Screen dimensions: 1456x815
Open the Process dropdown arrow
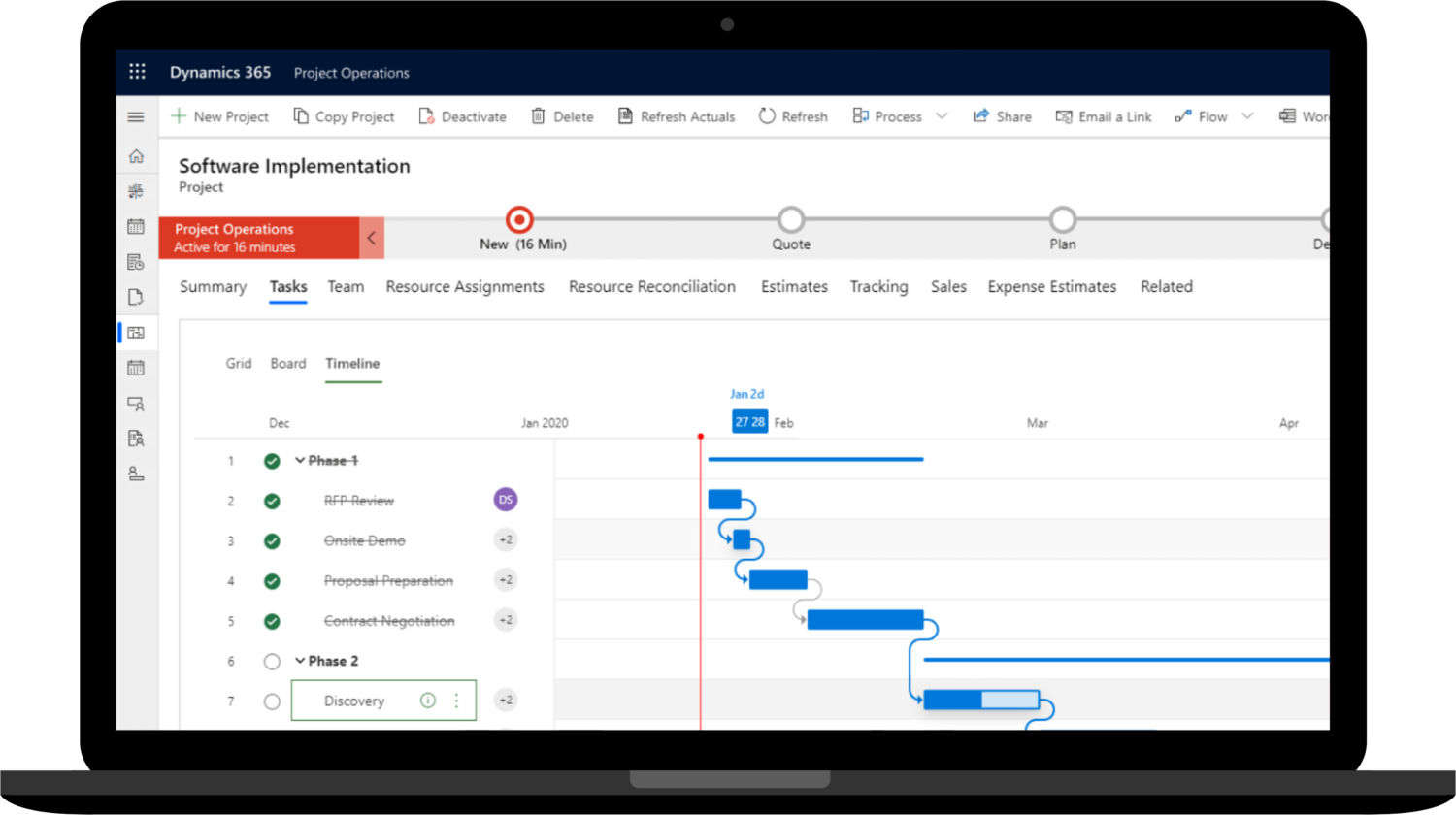[x=942, y=116]
